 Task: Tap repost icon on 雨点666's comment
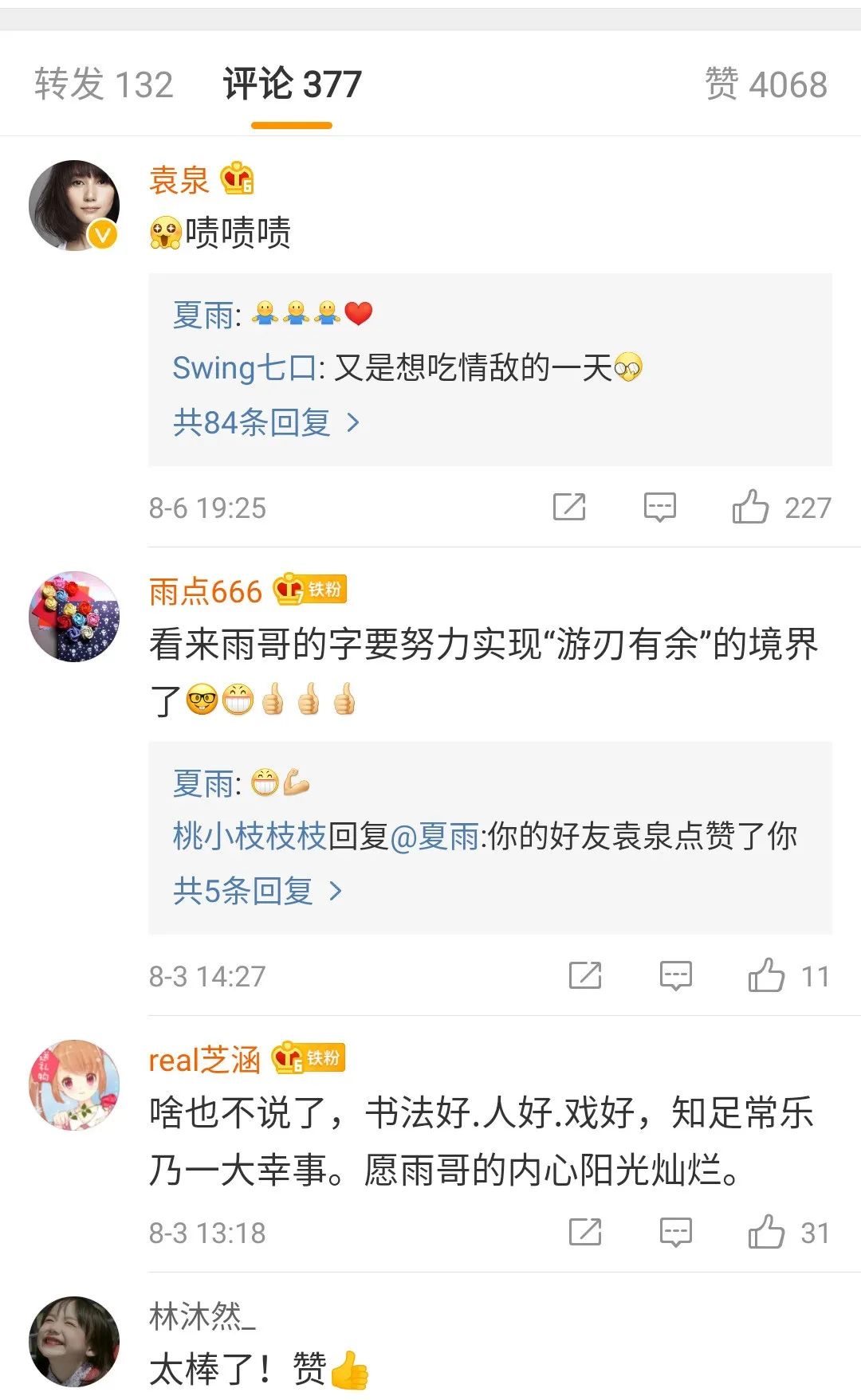point(585,975)
